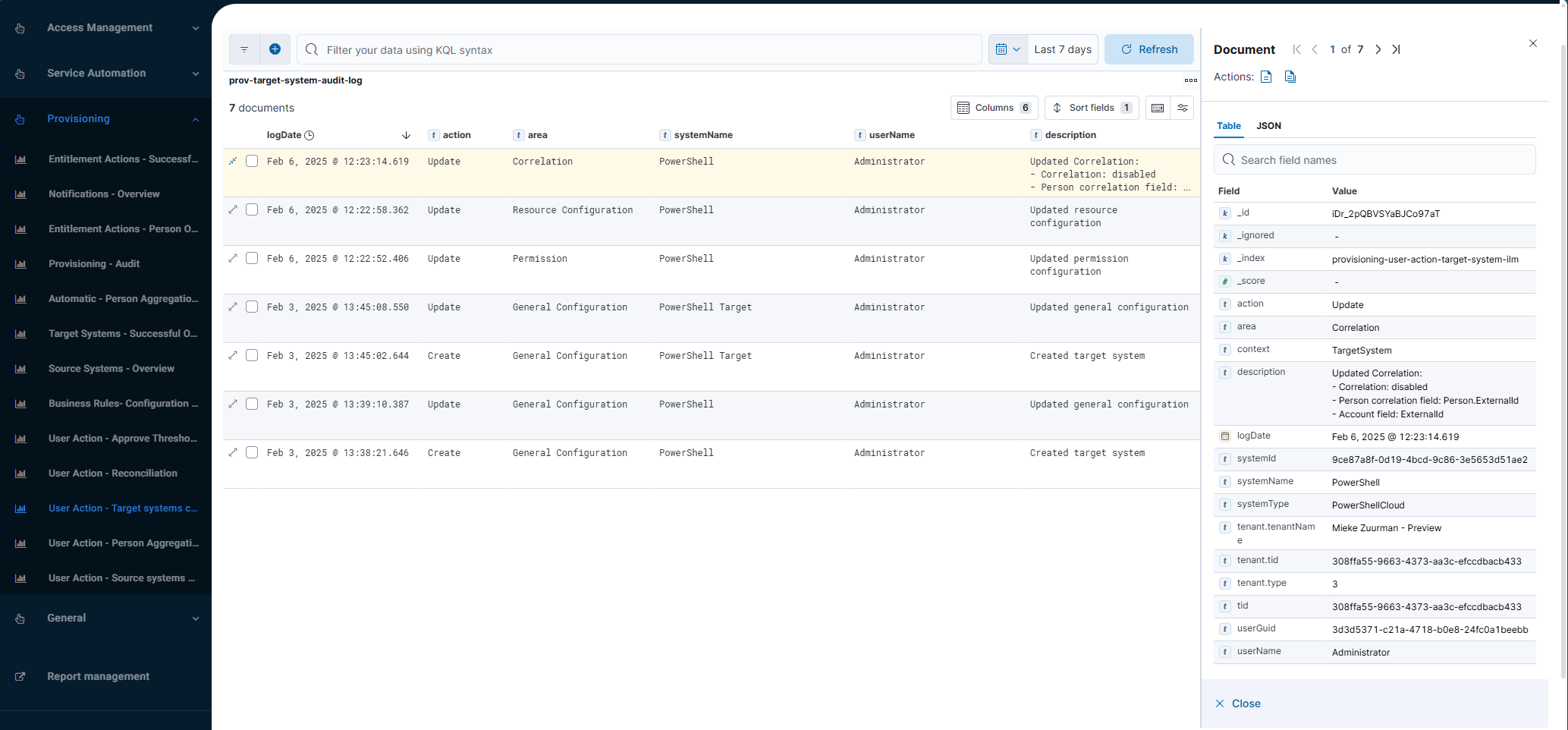The width and height of the screenshot is (1568, 730).
Task: Tick checkbox for Feb 3 13:39:10 row
Action: (x=252, y=404)
